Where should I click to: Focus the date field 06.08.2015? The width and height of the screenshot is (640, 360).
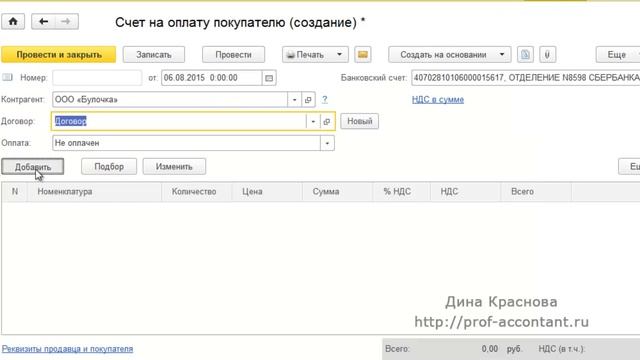click(x=212, y=78)
